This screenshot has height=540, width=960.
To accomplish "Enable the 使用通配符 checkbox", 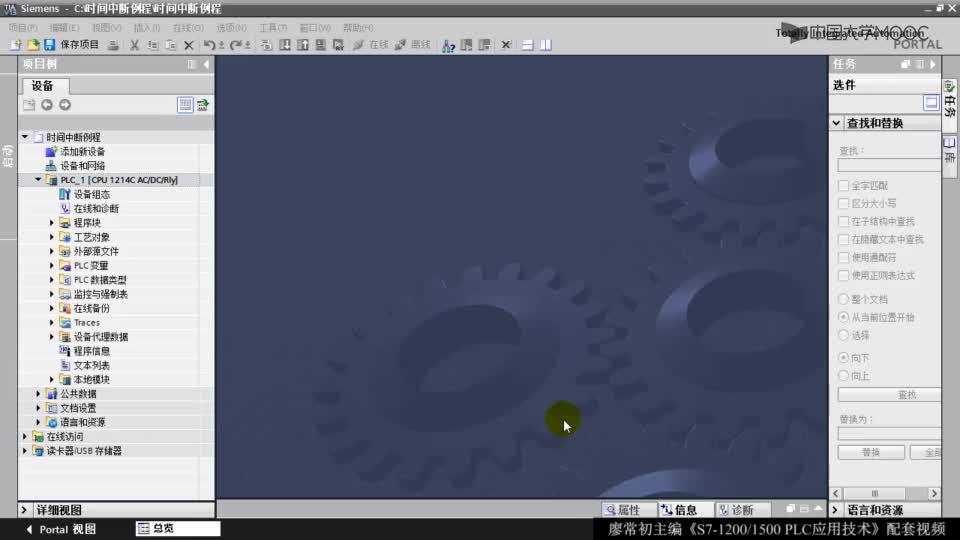I will tap(844, 257).
